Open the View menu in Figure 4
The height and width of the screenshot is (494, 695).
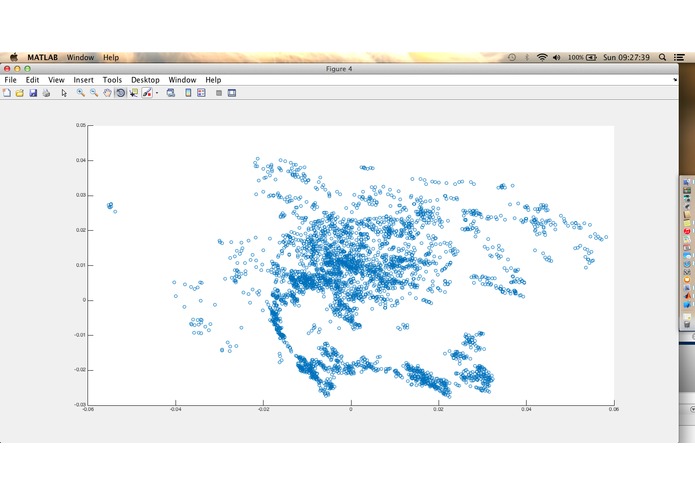56,80
